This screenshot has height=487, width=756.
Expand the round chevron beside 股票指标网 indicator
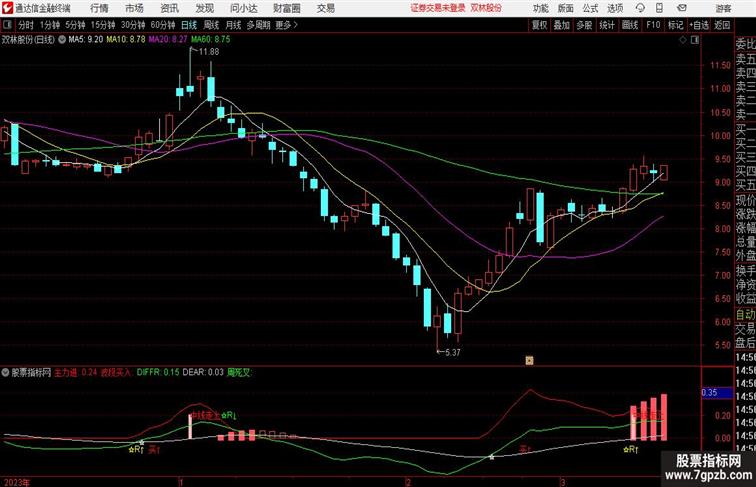click(x=5, y=372)
